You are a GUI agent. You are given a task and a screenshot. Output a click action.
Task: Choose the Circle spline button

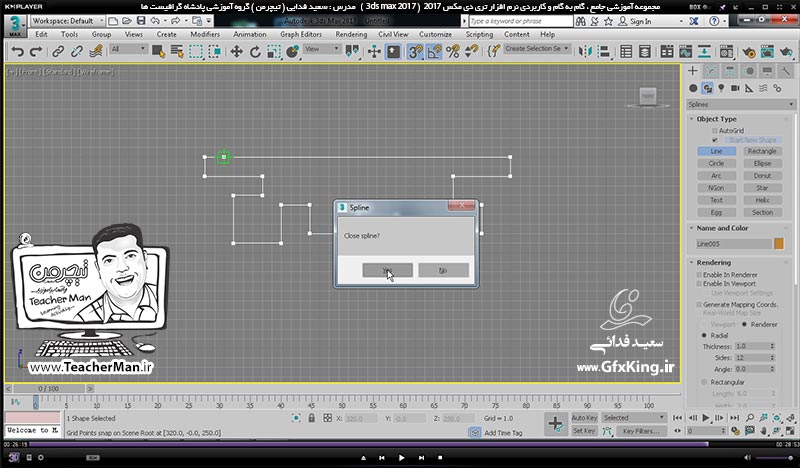716,163
